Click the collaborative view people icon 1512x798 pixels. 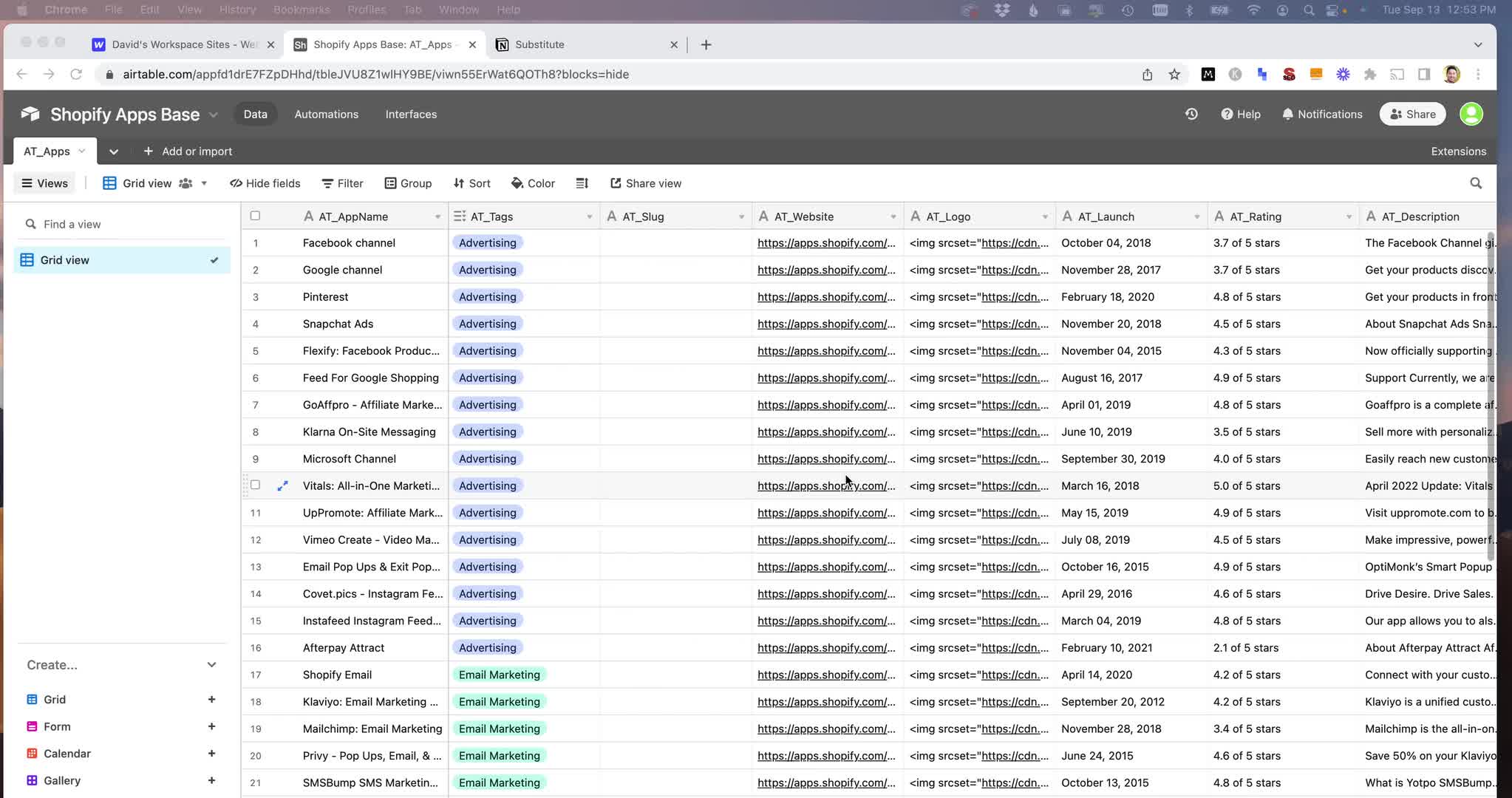(185, 183)
